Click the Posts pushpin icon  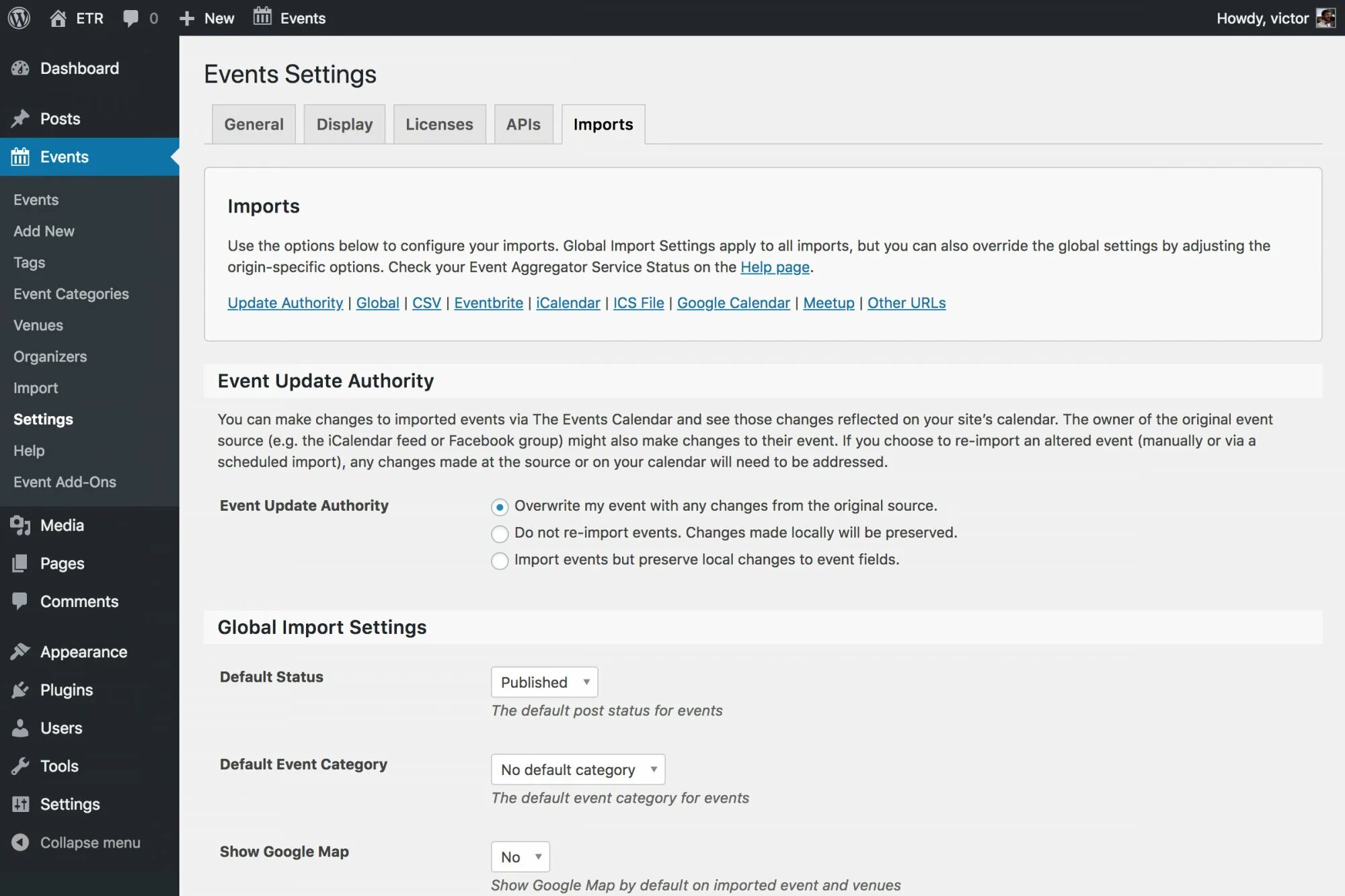(x=20, y=118)
